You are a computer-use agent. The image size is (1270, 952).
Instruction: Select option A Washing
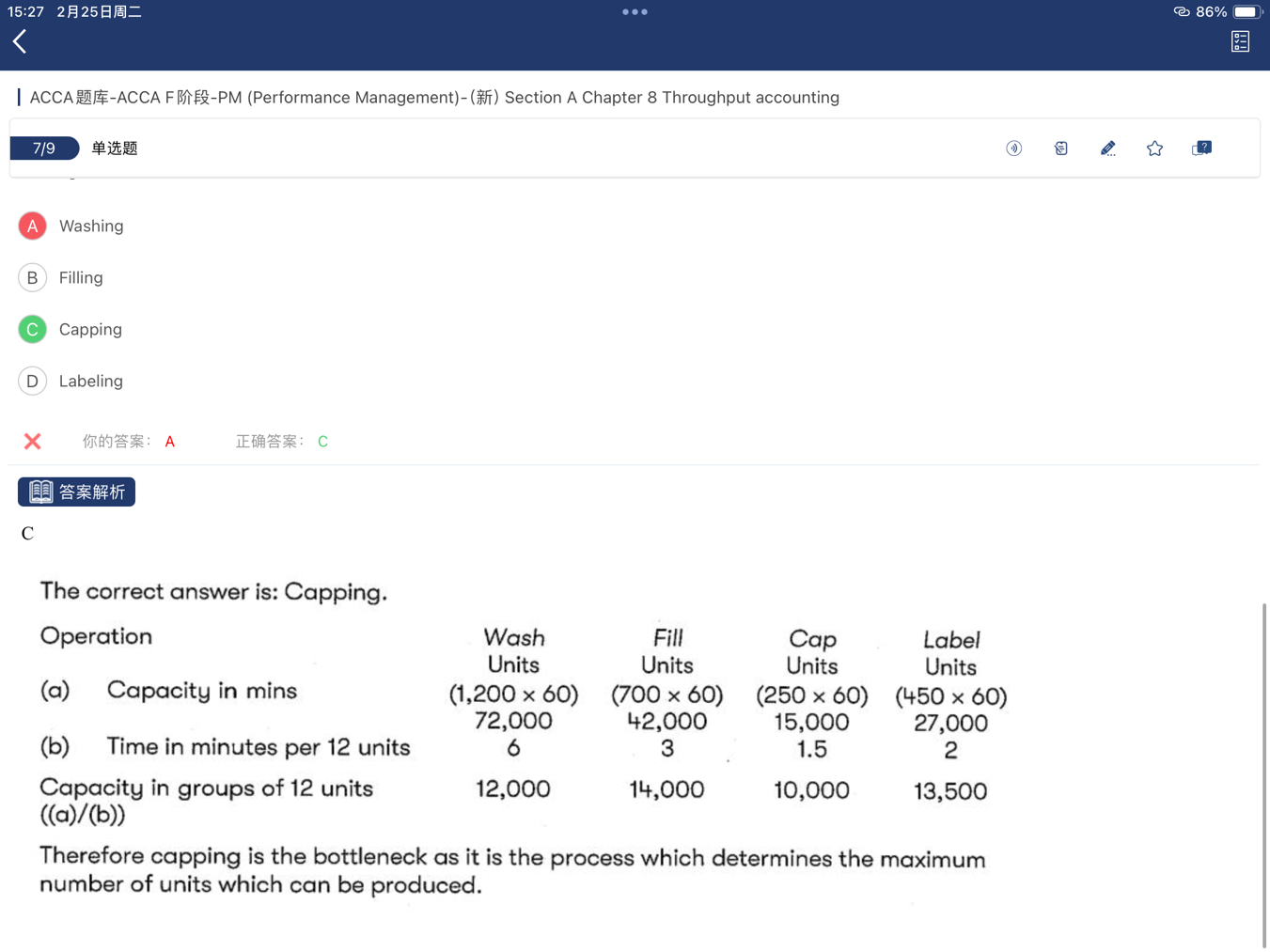point(32,226)
